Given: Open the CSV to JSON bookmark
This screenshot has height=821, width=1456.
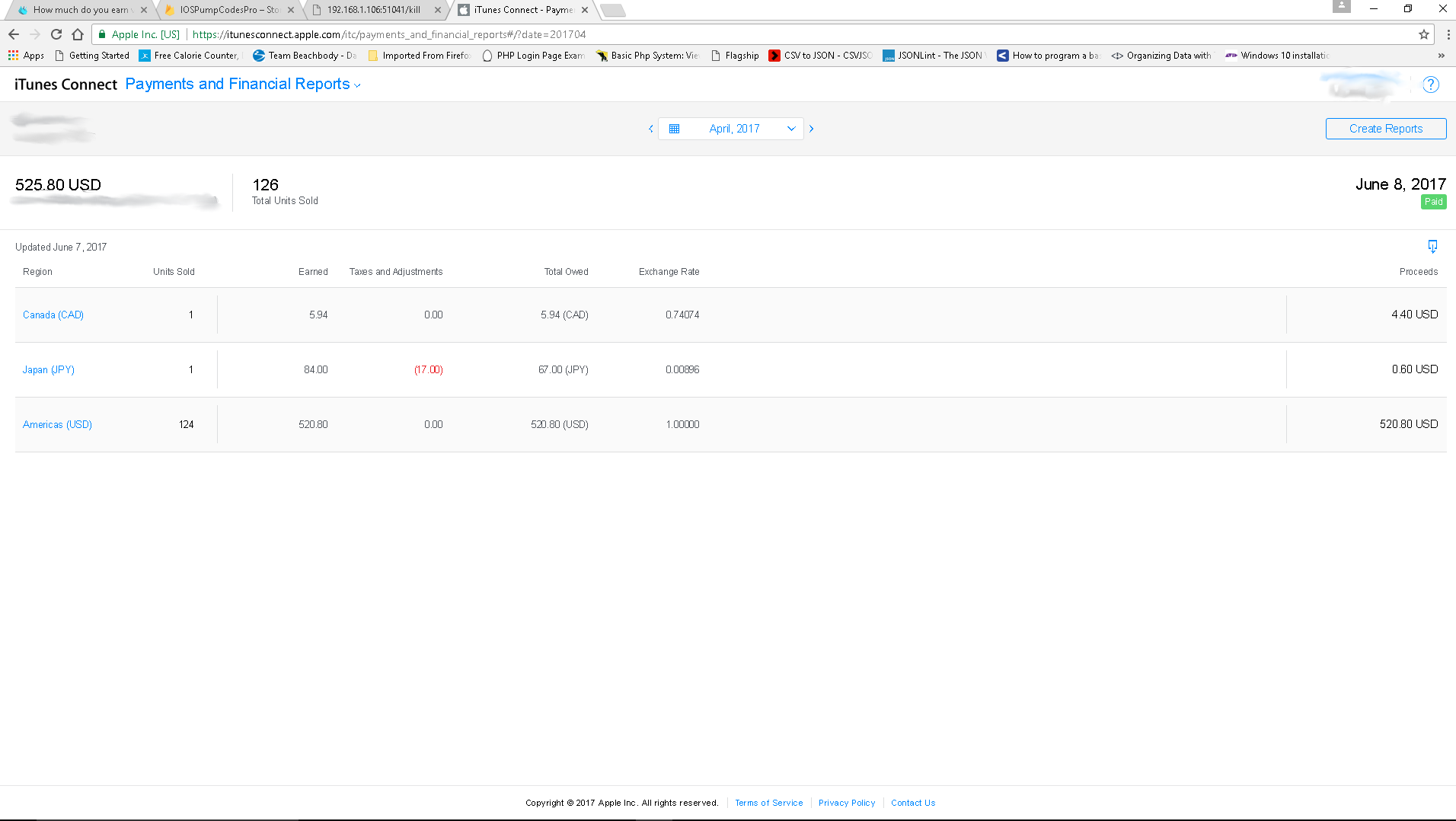Looking at the screenshot, I should tap(820, 56).
